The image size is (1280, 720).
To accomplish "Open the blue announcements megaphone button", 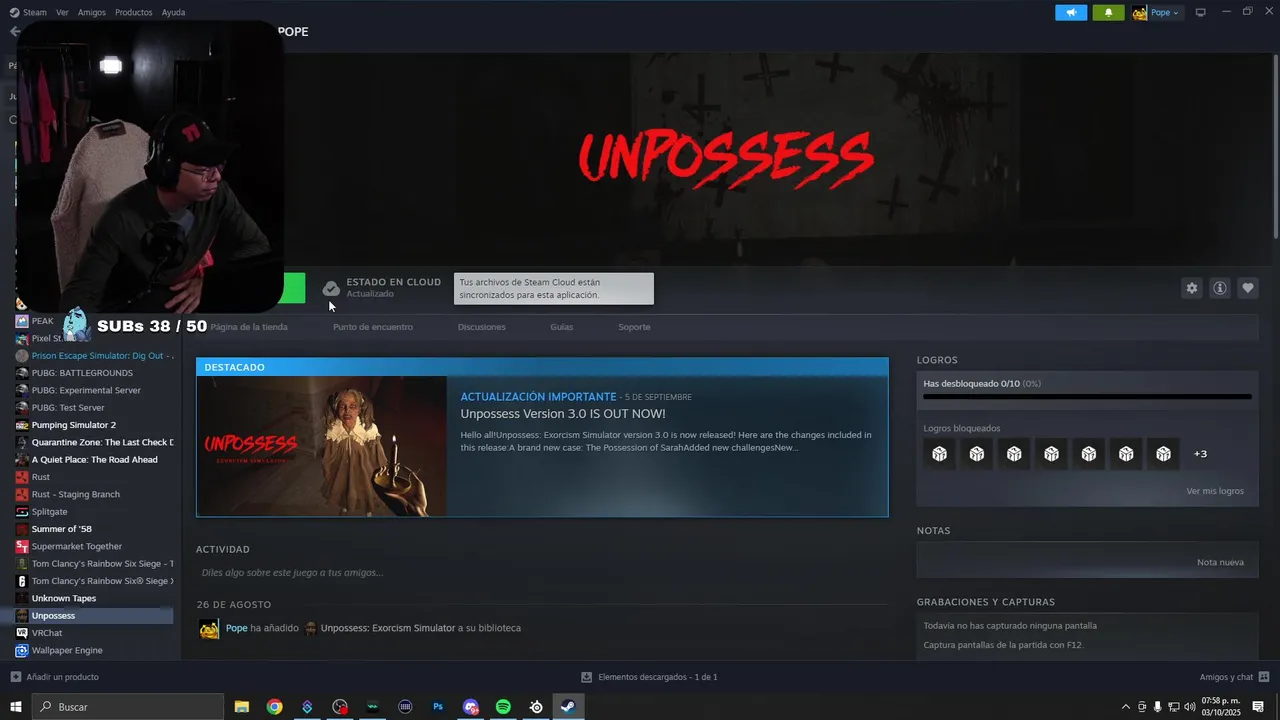I will point(1071,12).
